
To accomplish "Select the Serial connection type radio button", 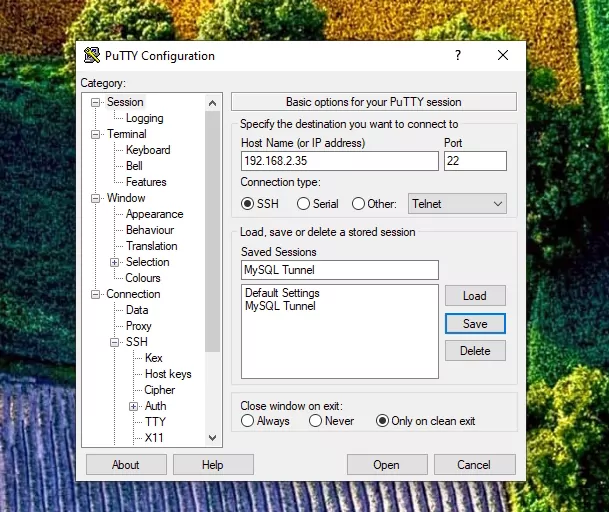I will click(x=303, y=204).
